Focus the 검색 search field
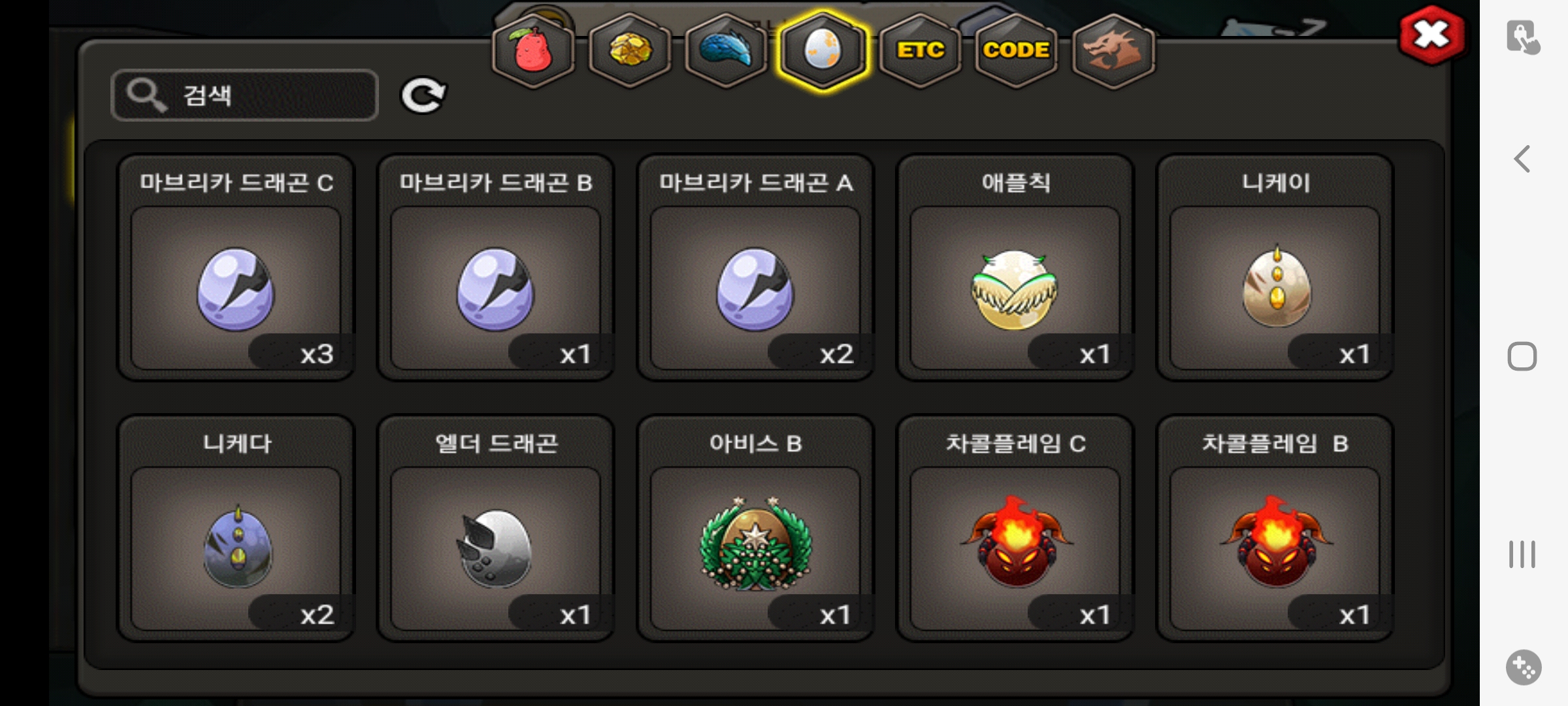1568x706 pixels. [245, 95]
